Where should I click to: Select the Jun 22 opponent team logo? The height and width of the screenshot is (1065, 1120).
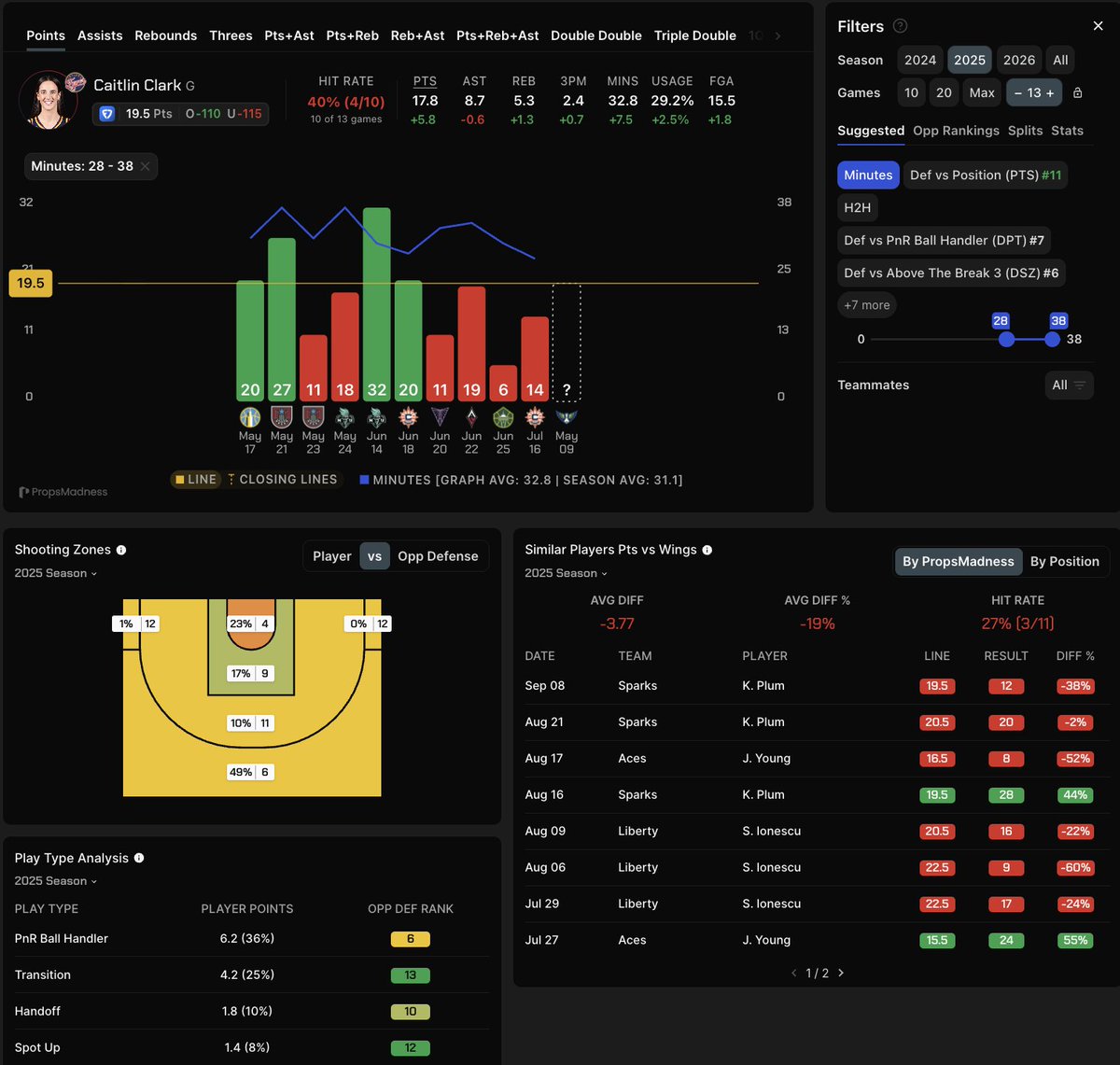(471, 416)
